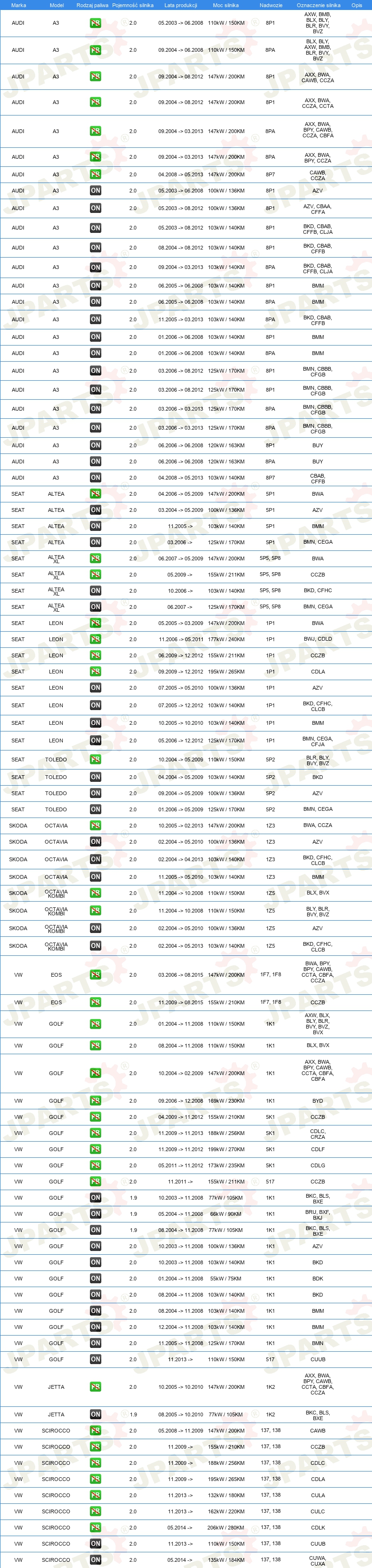The image size is (372, 1568).
Task: Select diesel ON icon in SKODA OCTAVIA 1Z3 BMM row
Action: coord(96,877)
